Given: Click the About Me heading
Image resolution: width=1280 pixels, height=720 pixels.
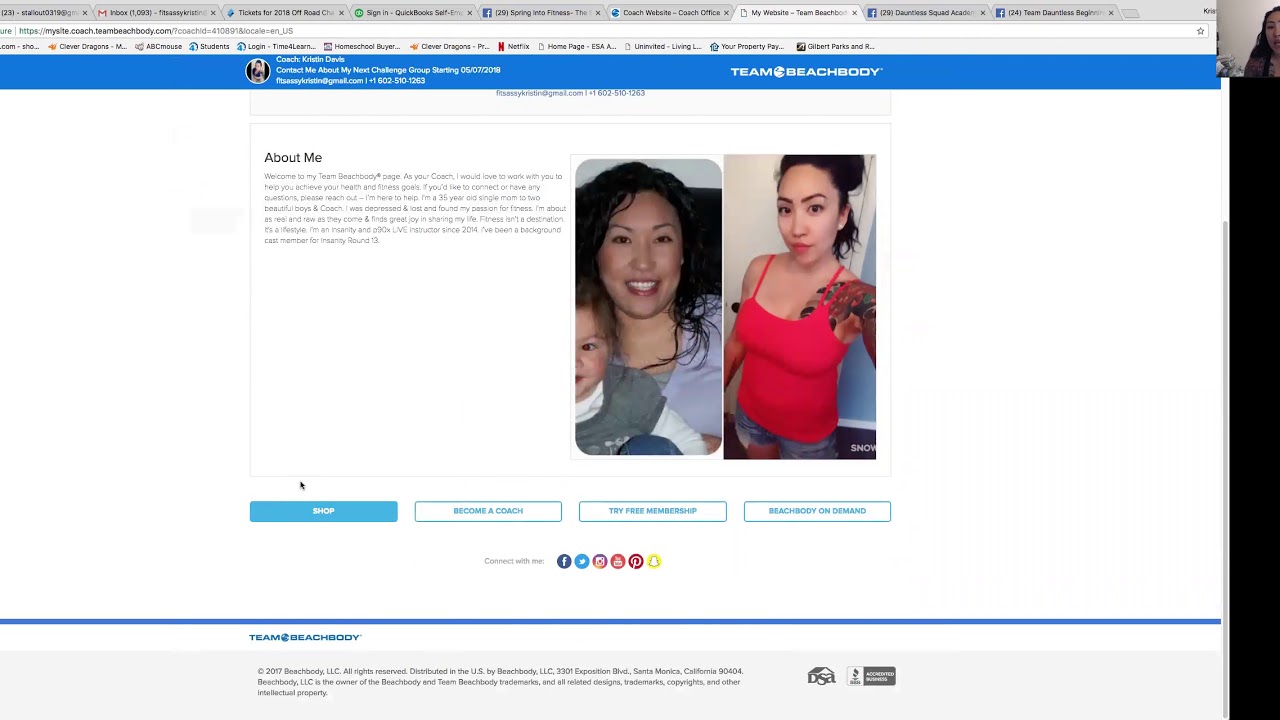Looking at the screenshot, I should 293,158.
